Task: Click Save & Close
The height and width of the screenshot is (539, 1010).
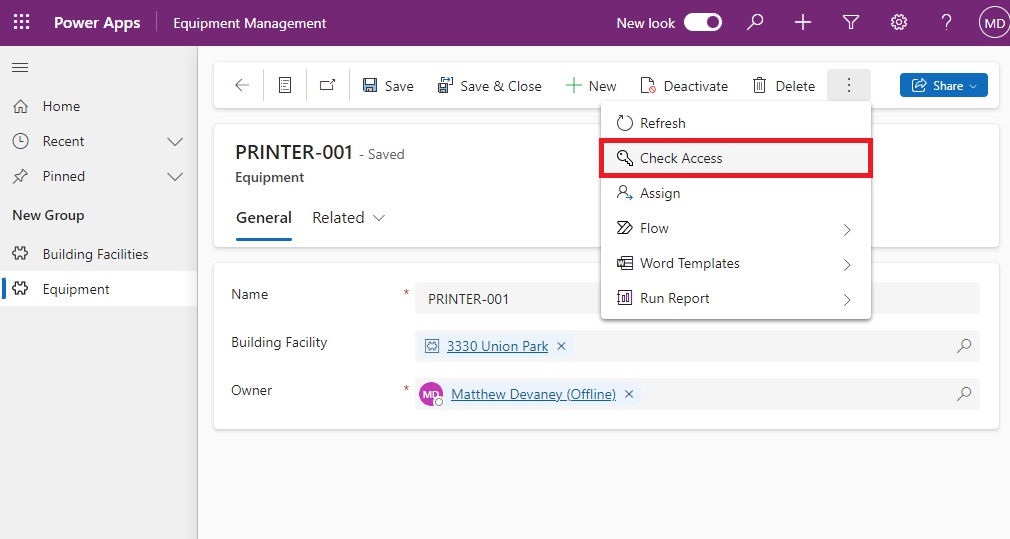Action: 489,86
